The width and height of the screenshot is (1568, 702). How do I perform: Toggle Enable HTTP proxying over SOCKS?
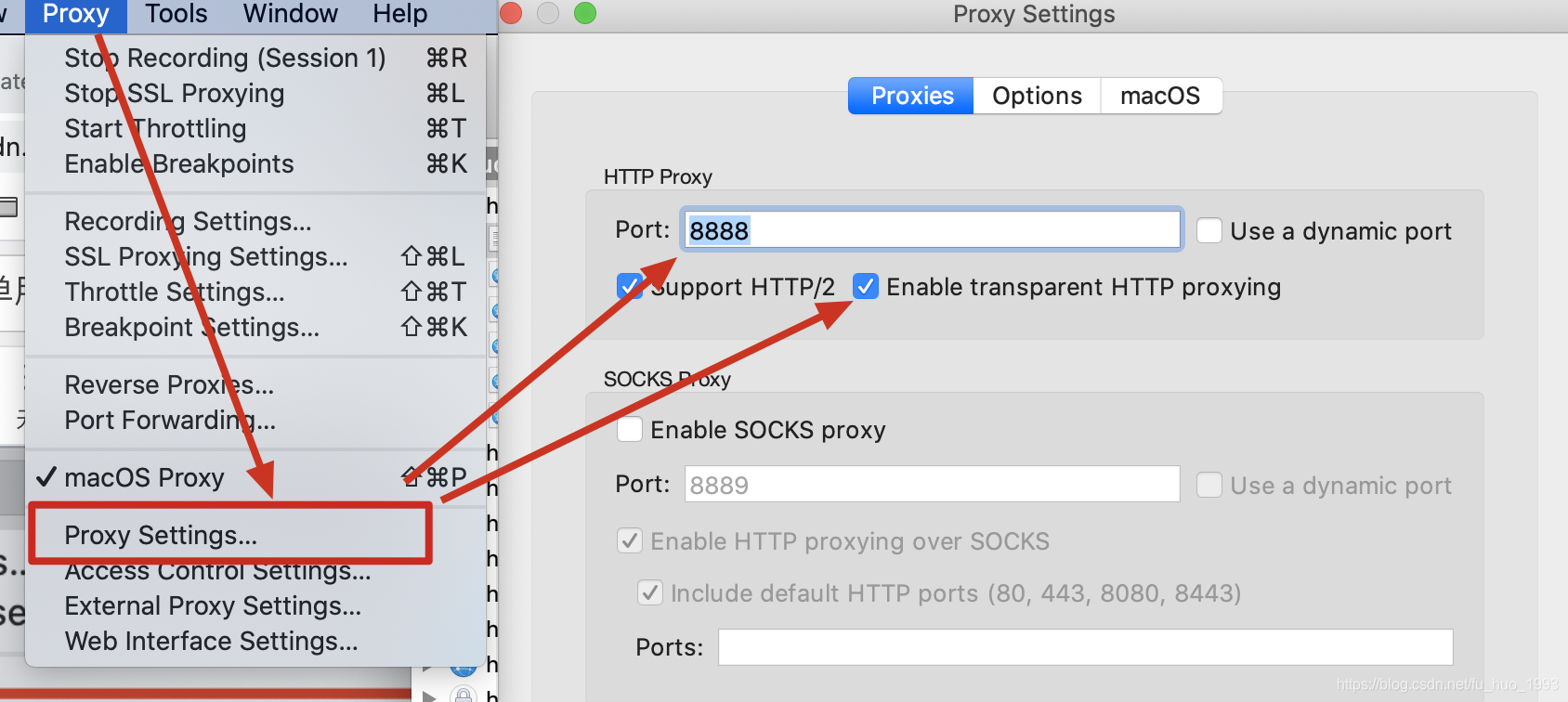630,540
